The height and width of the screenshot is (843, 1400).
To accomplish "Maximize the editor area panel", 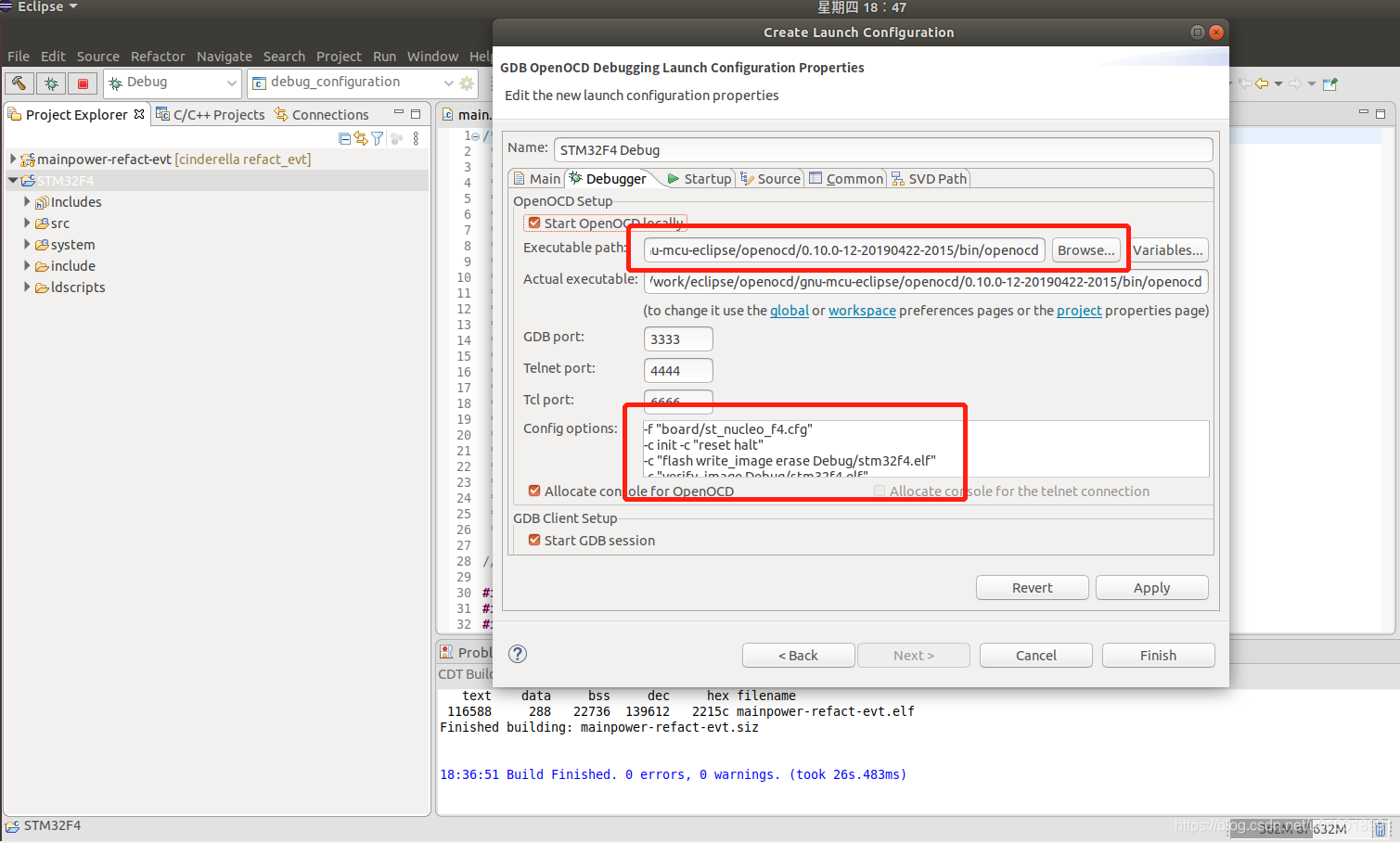I will (1381, 113).
